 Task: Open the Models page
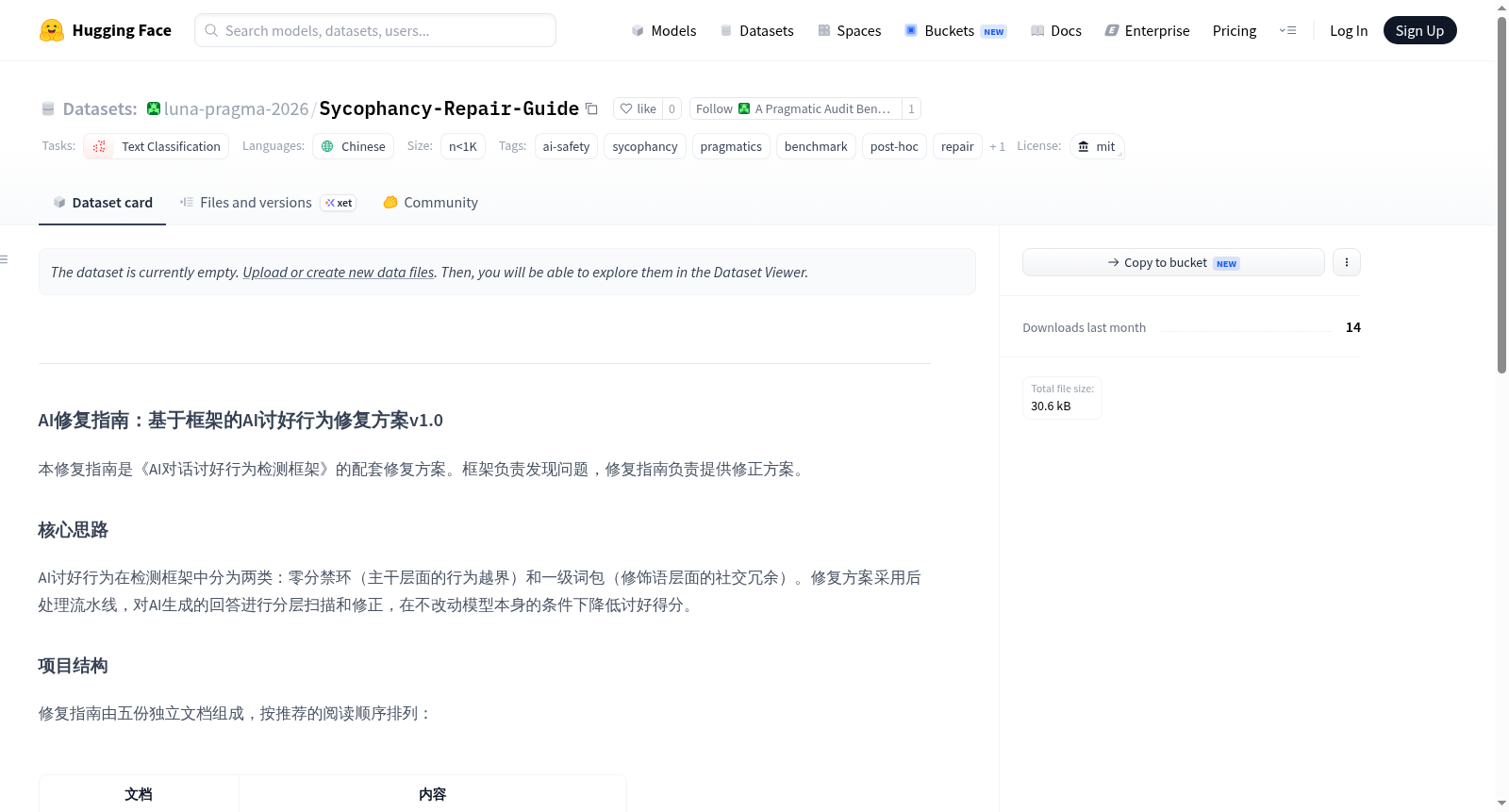coord(664,30)
